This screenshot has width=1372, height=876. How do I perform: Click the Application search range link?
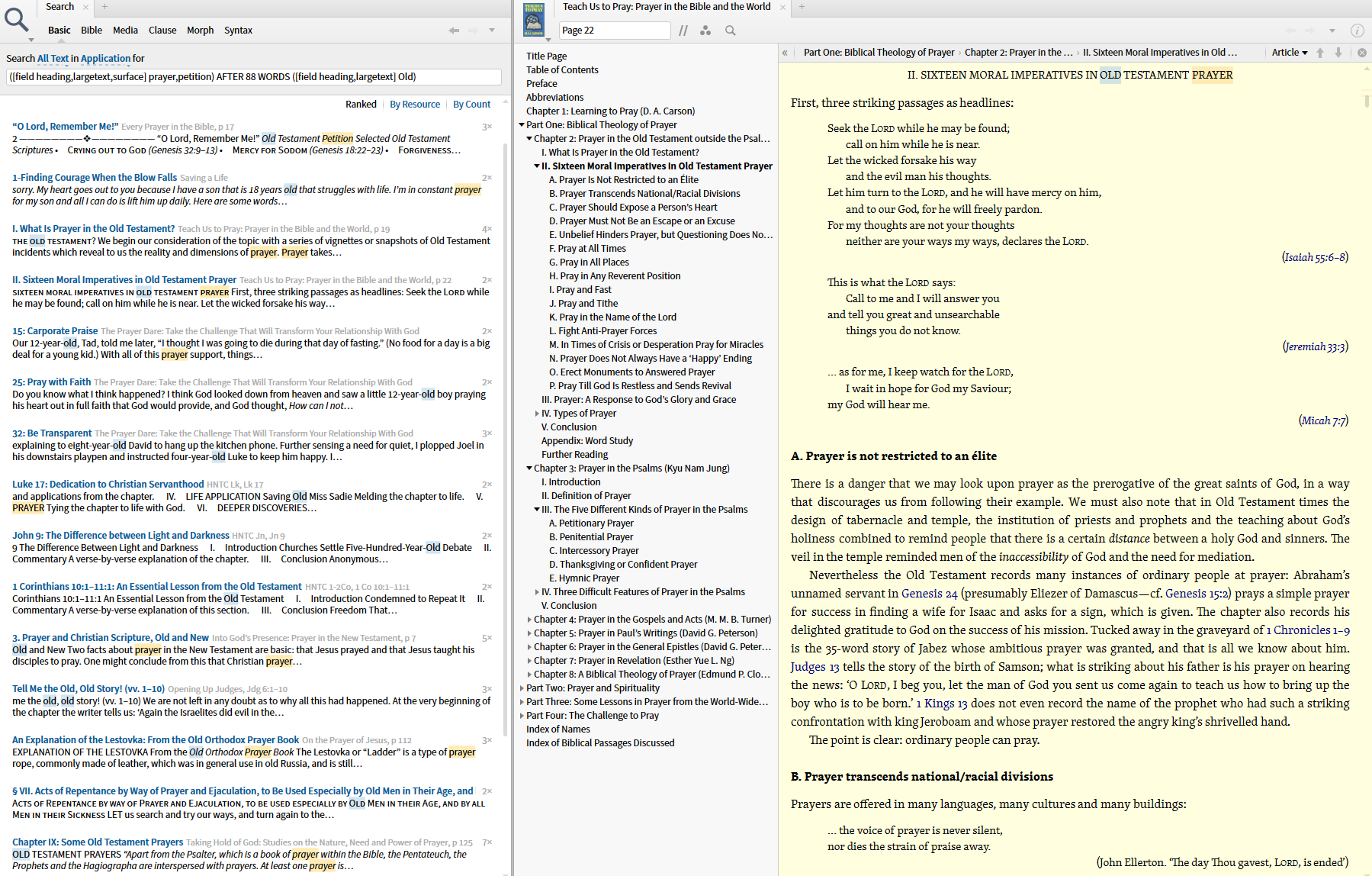pyautogui.click(x=105, y=59)
